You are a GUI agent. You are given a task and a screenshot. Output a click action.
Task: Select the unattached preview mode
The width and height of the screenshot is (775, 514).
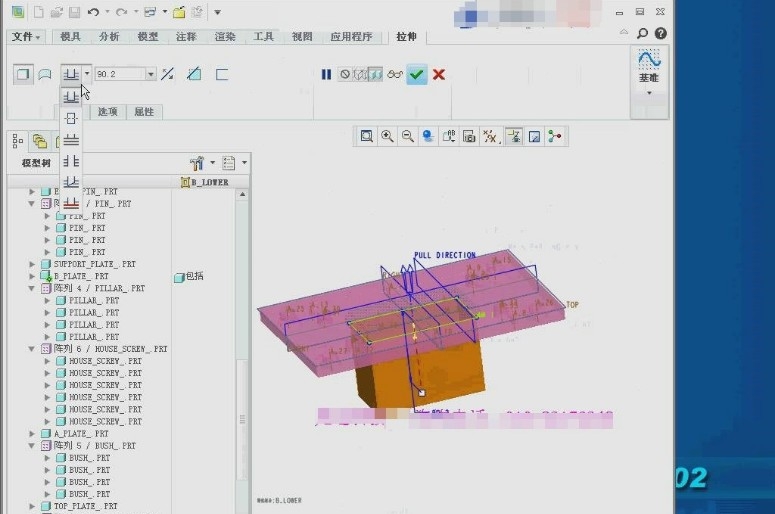click(360, 75)
